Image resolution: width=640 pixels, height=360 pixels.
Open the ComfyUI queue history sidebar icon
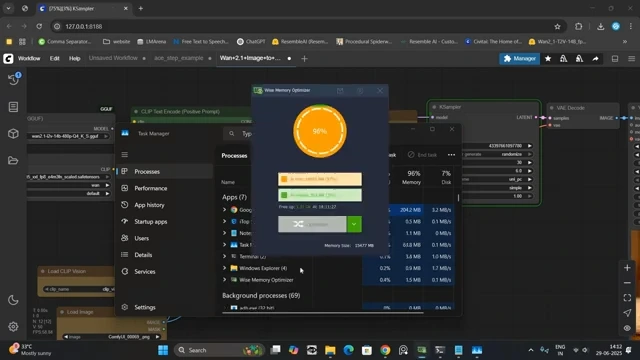pyautogui.click(x=13, y=79)
